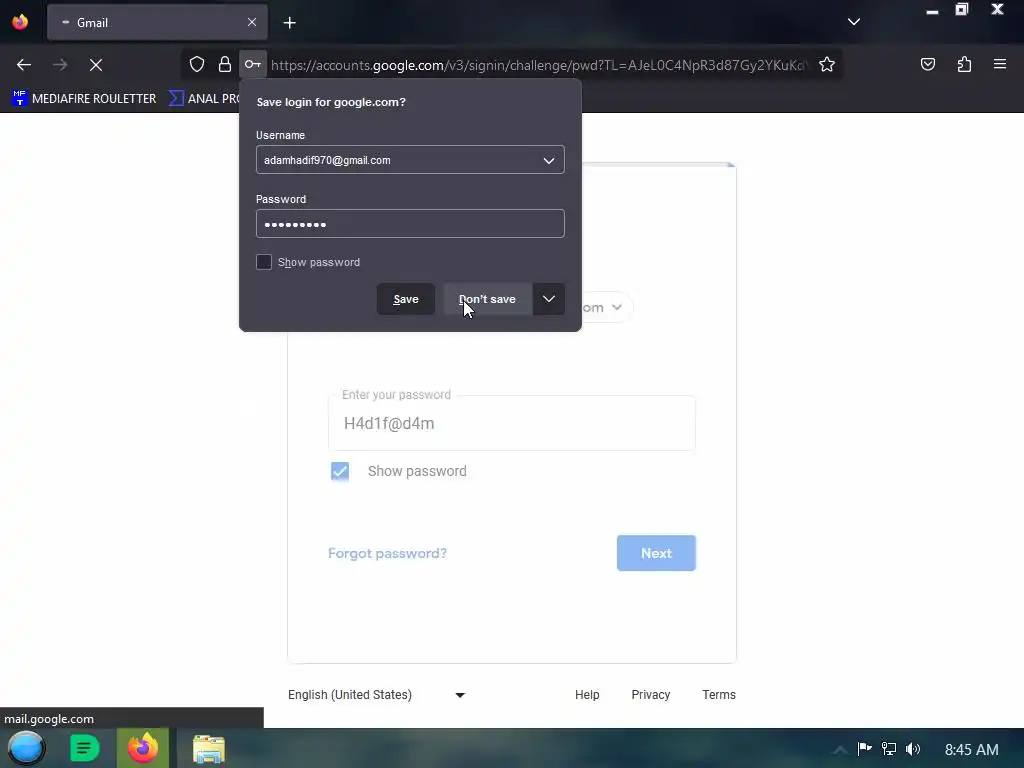Image resolution: width=1024 pixels, height=768 pixels.
Task: Bookmark this page with star icon
Action: (x=827, y=64)
